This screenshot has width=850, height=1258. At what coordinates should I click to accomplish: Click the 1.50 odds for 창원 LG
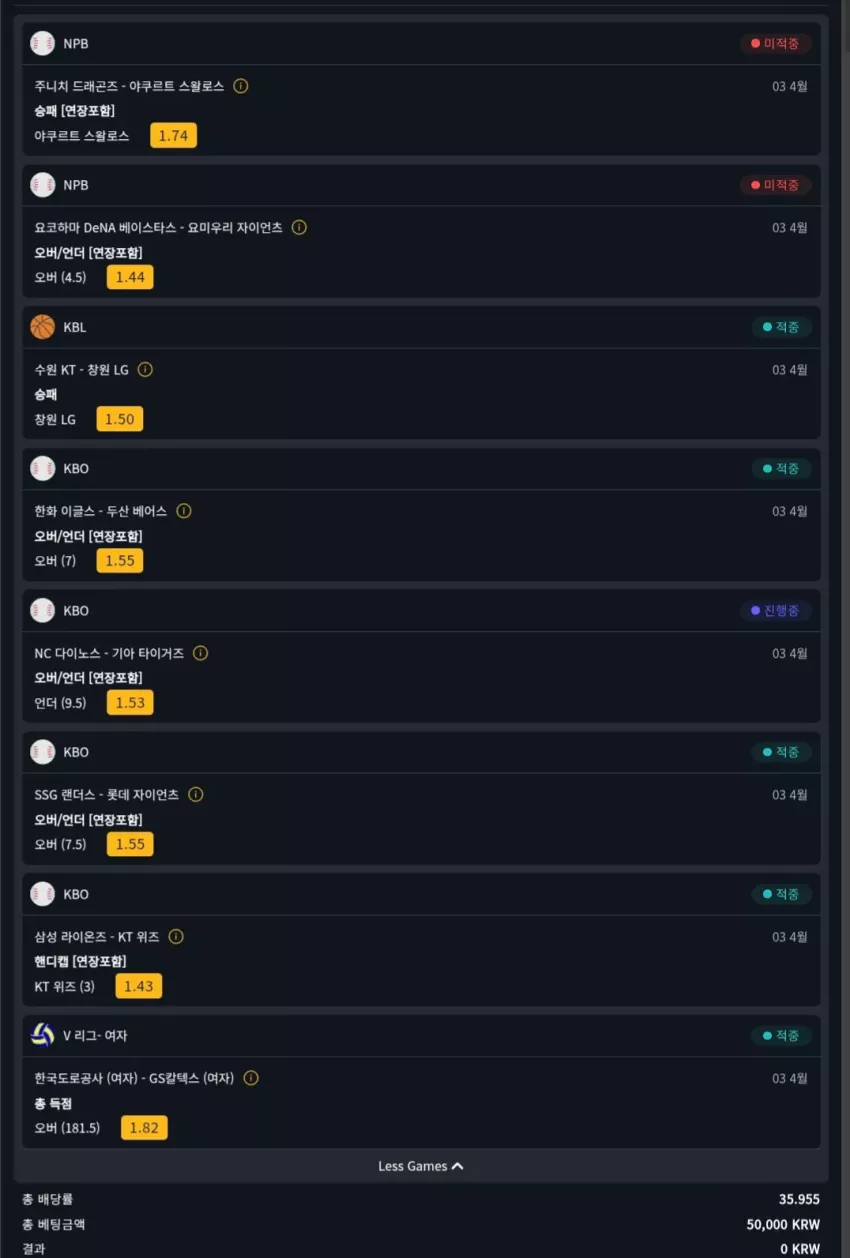point(120,419)
